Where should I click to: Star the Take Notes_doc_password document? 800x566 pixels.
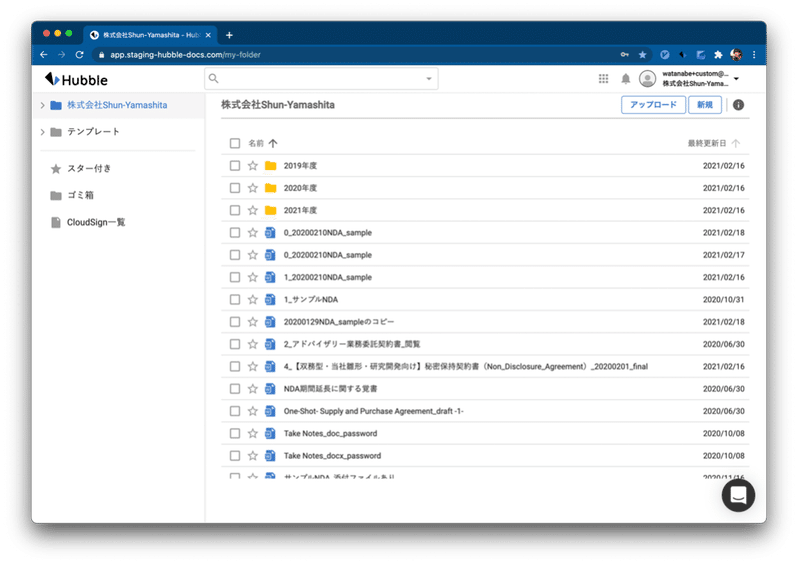point(253,433)
